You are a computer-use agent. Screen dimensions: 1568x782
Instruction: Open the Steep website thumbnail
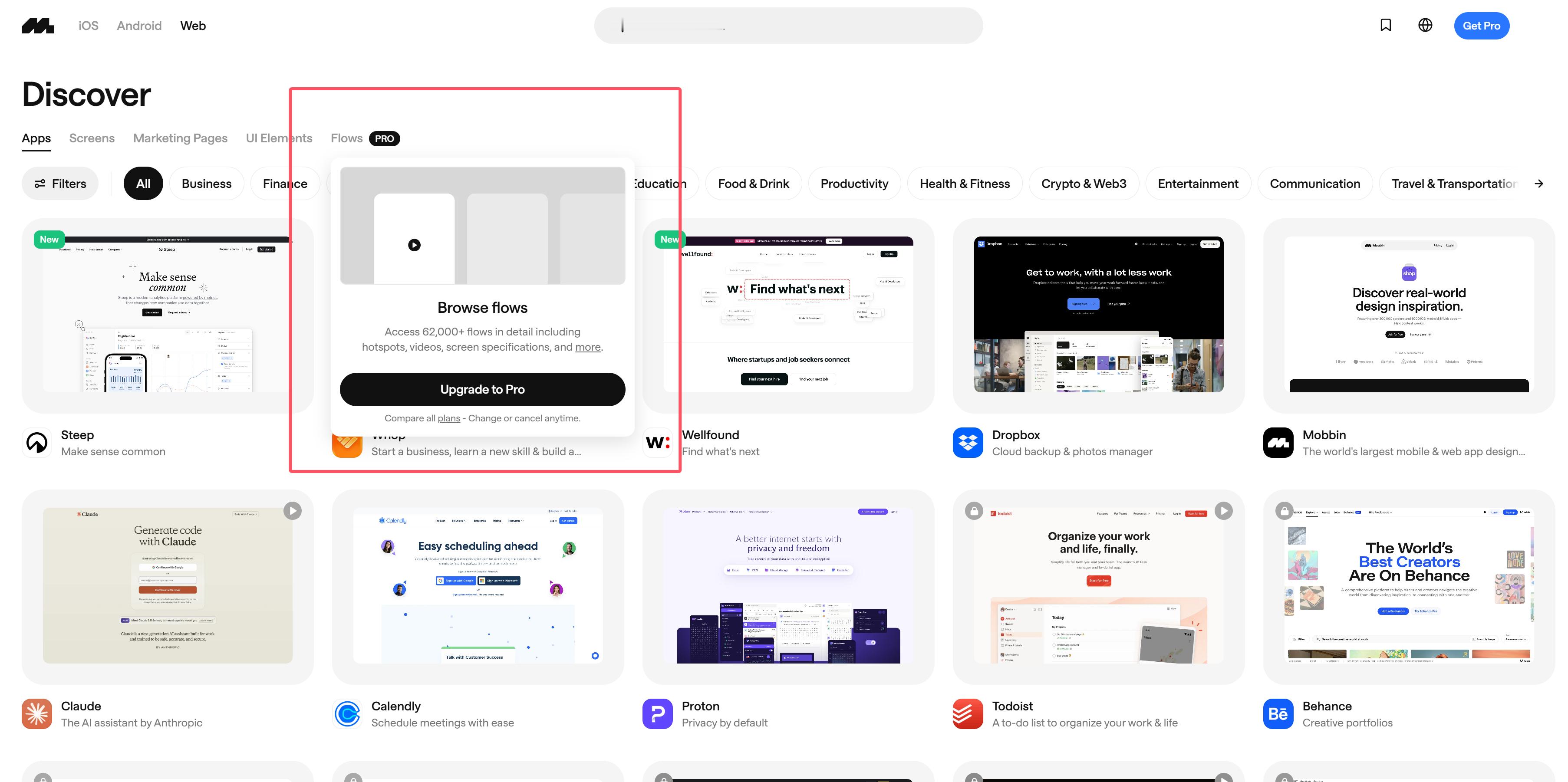click(x=168, y=315)
